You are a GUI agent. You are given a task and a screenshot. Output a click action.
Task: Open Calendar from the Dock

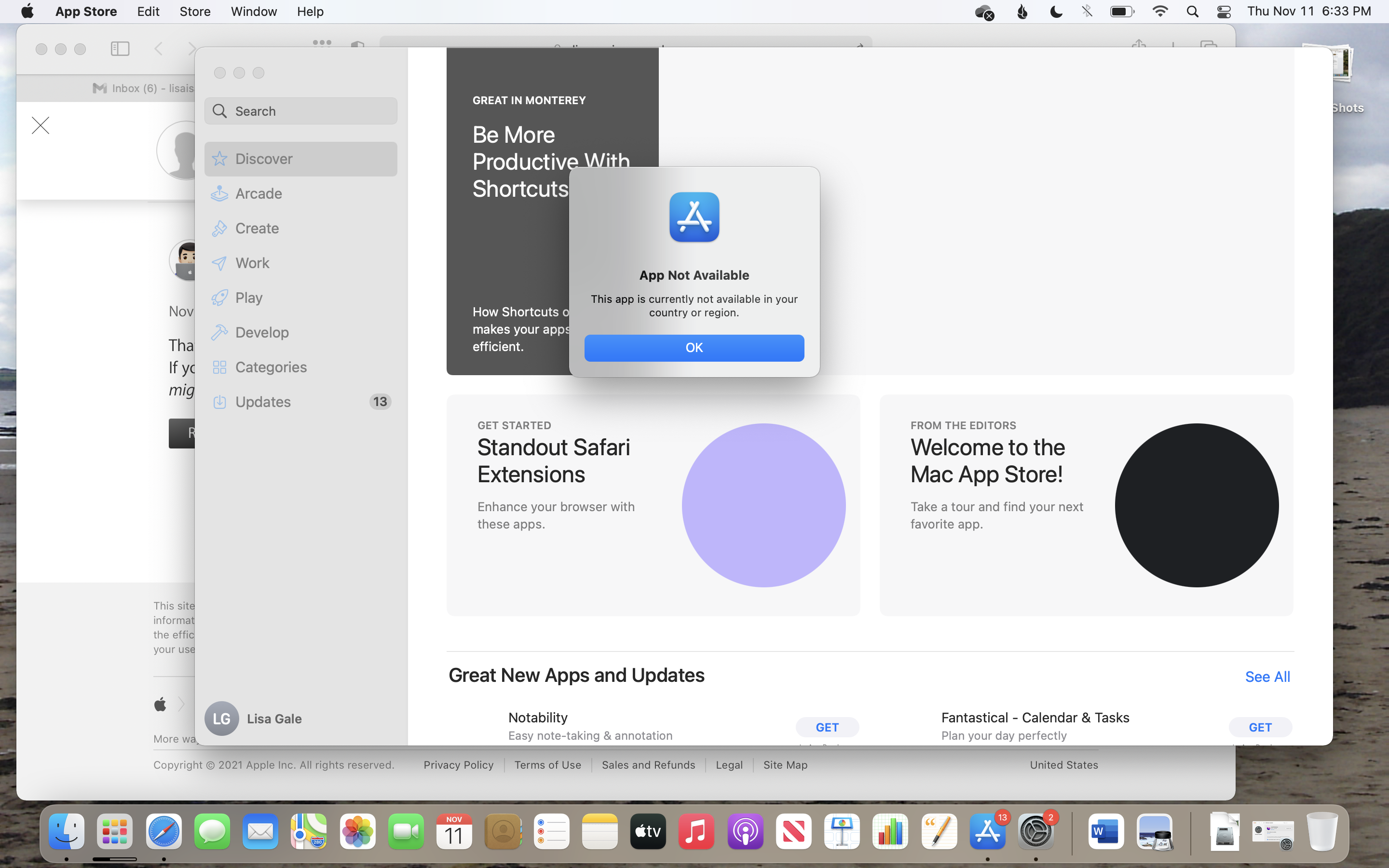point(454,831)
